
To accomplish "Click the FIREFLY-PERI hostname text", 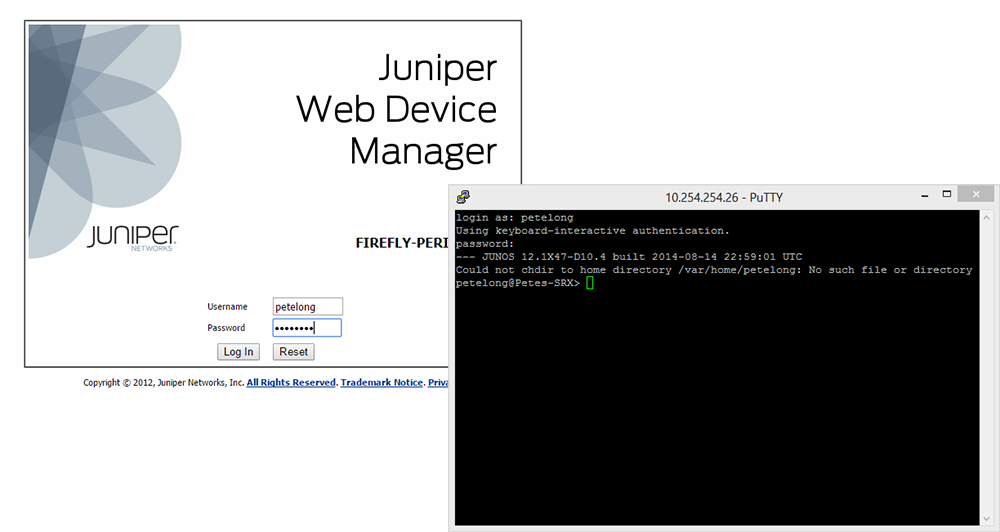I will point(402,243).
